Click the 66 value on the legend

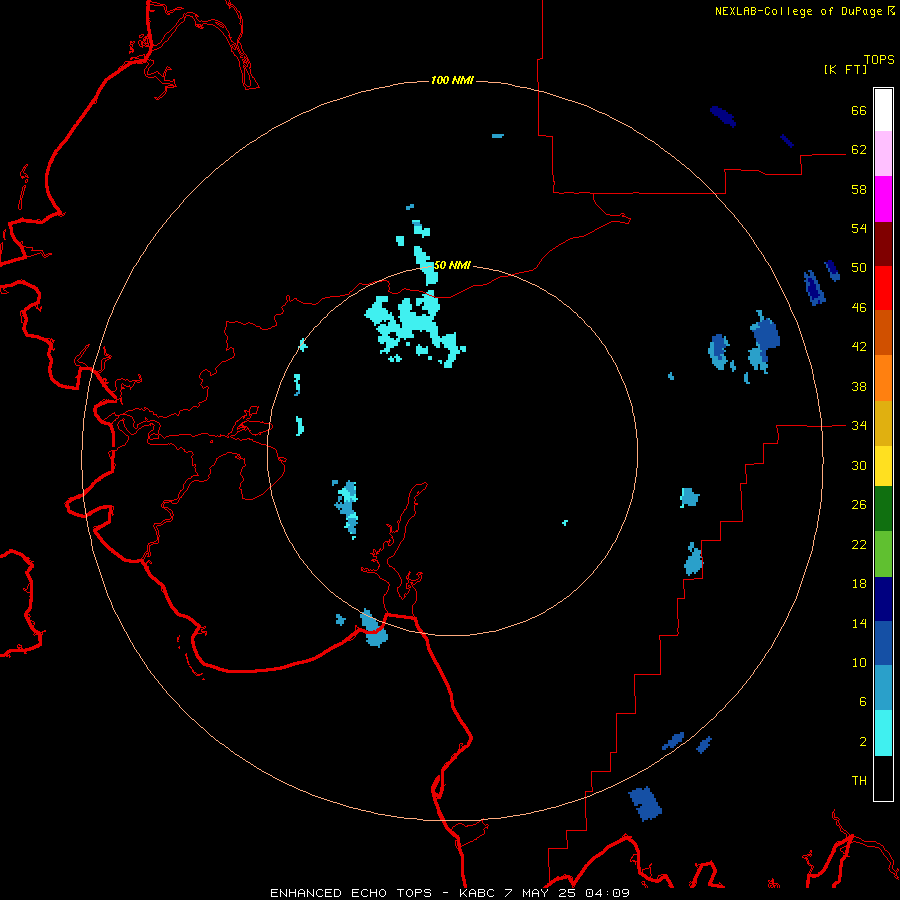(x=859, y=110)
